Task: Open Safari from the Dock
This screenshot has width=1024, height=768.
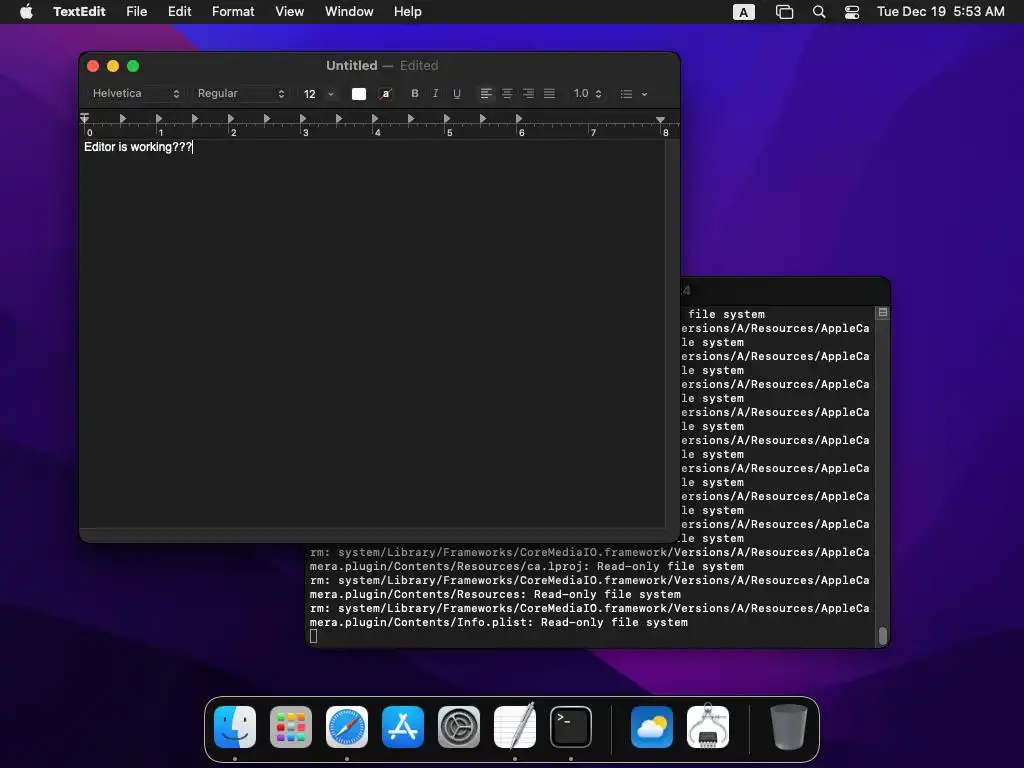Action: tap(347, 727)
